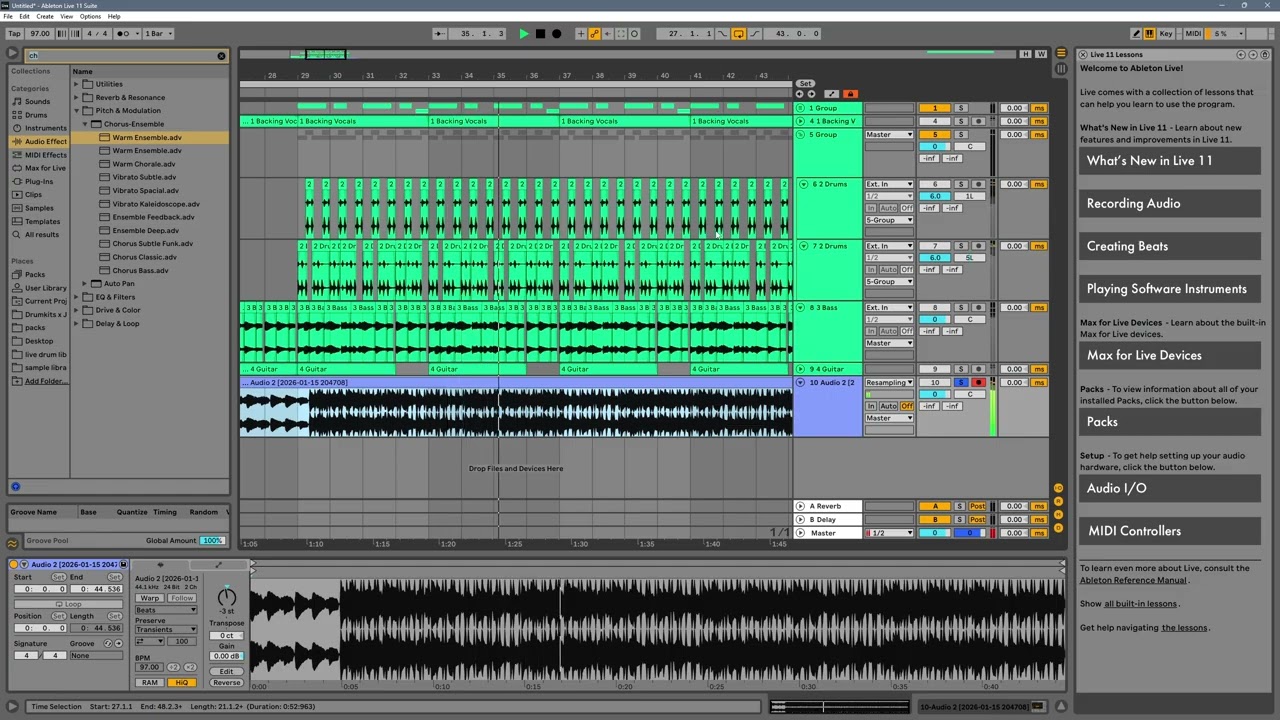Open the What's New in Live 11 lesson
The height and width of the screenshot is (720, 1280).
click(1170, 161)
